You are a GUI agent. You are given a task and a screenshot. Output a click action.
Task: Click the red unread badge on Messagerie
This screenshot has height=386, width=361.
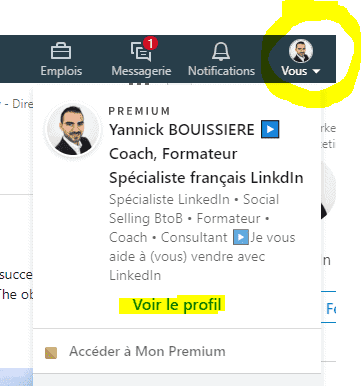150,44
